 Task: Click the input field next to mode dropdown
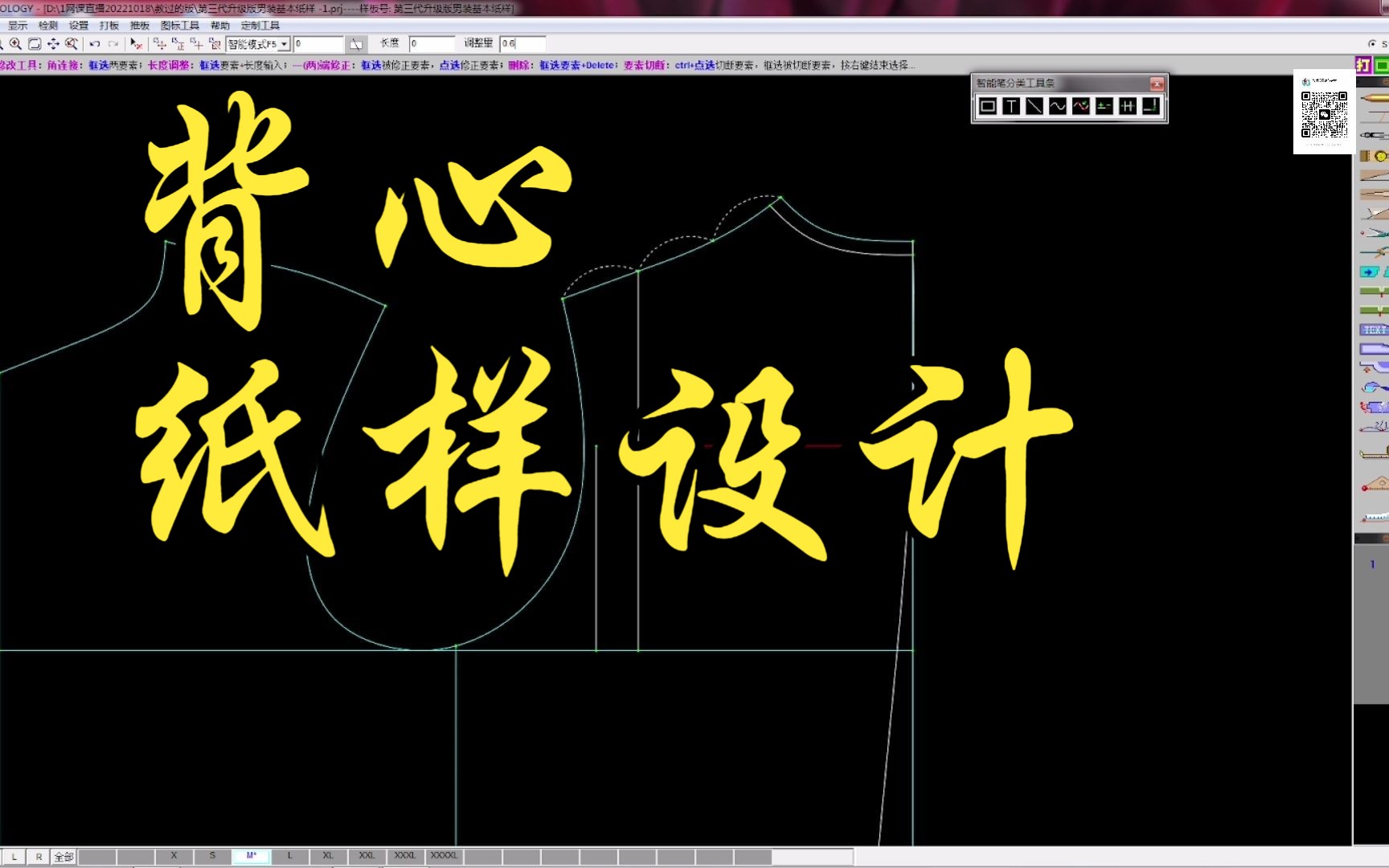click(x=318, y=44)
